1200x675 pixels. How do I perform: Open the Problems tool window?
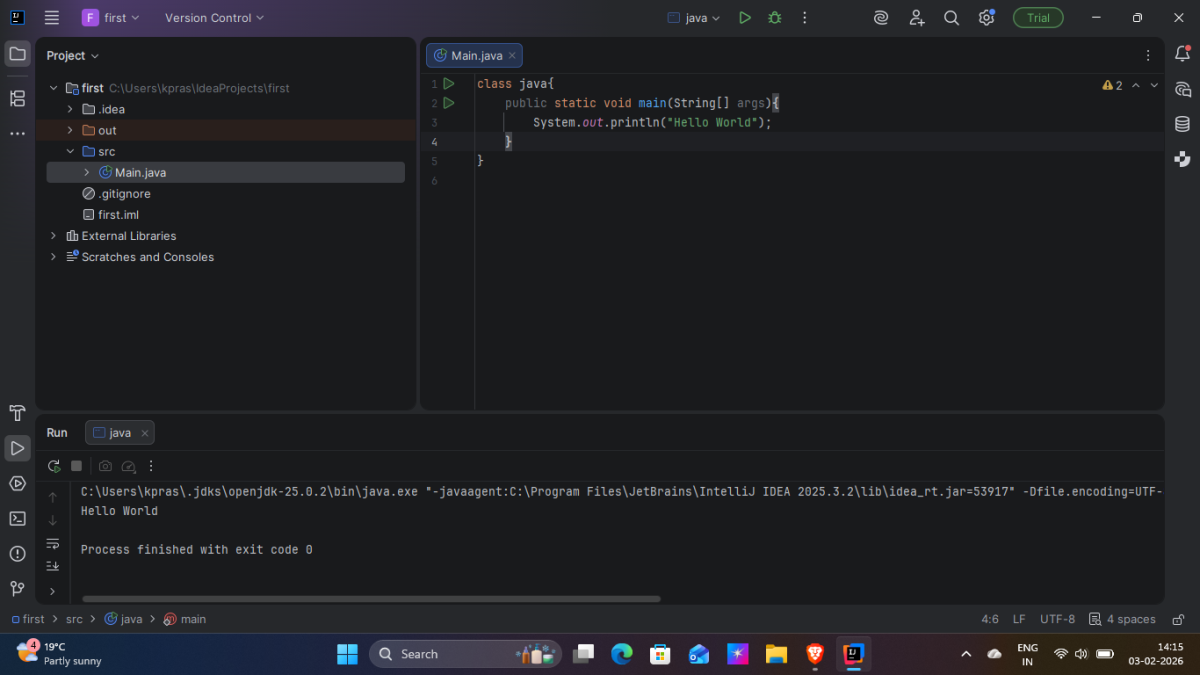[17, 553]
